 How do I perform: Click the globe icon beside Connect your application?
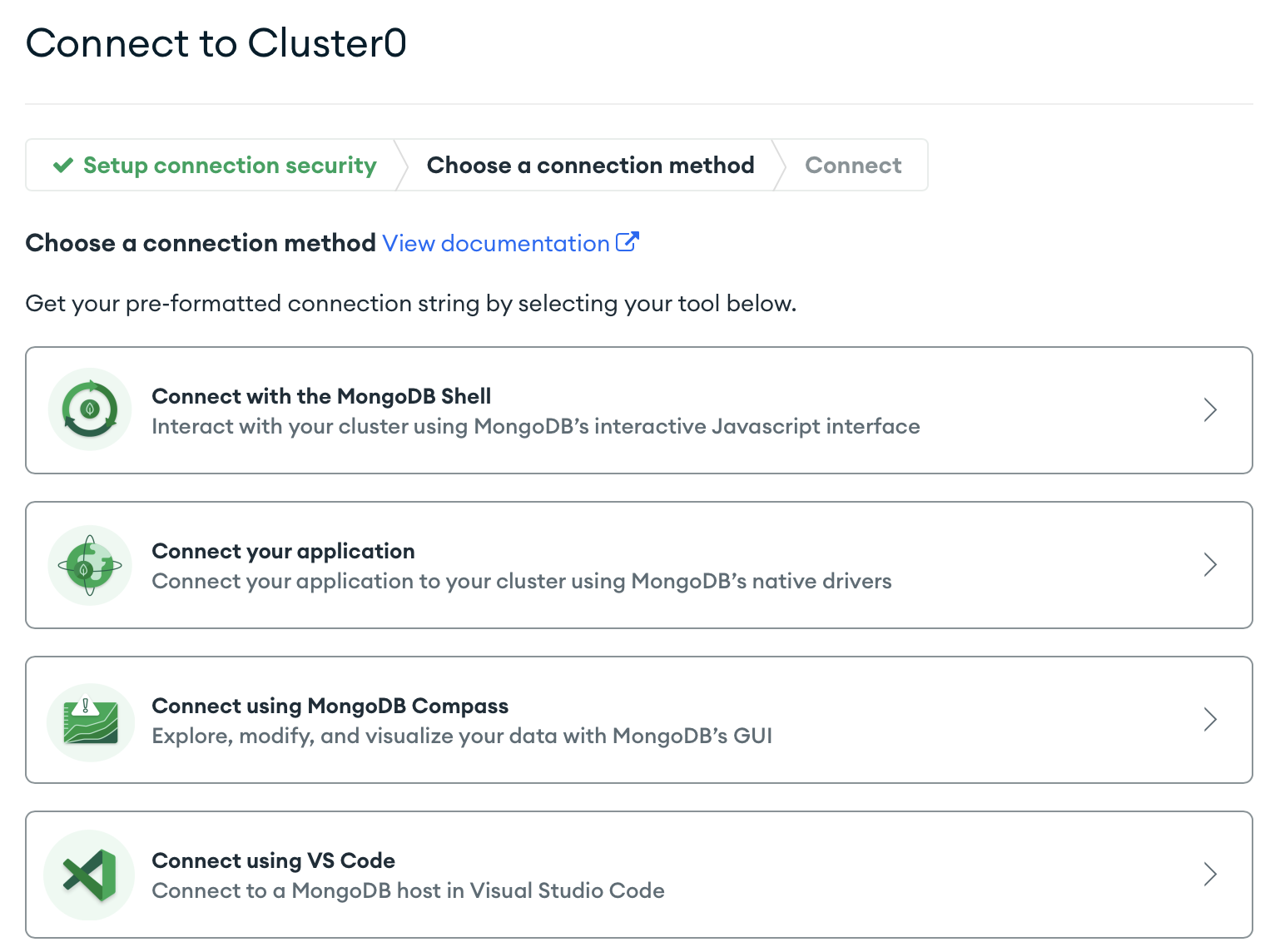coord(89,564)
